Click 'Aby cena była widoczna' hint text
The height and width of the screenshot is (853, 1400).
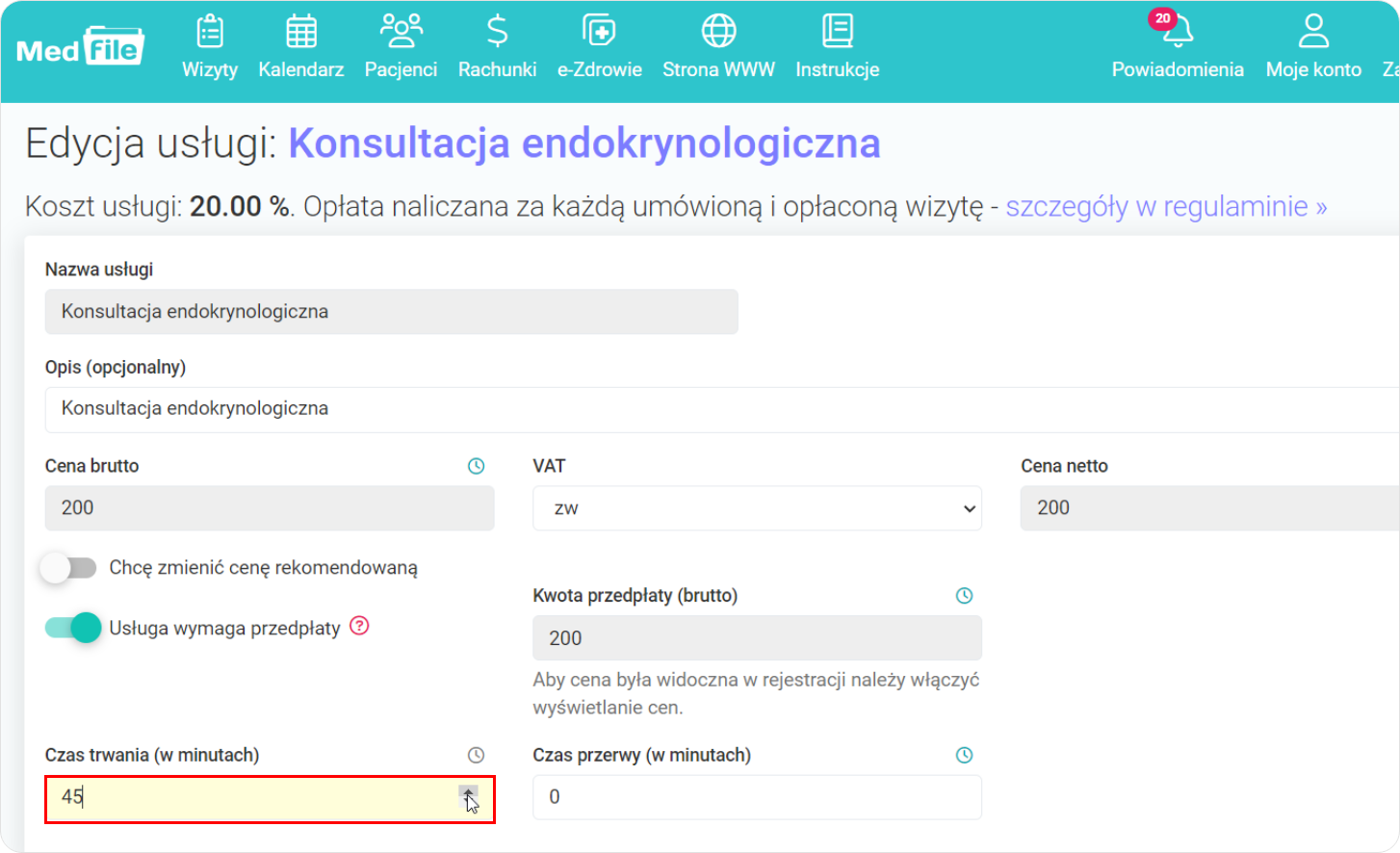tap(756, 693)
